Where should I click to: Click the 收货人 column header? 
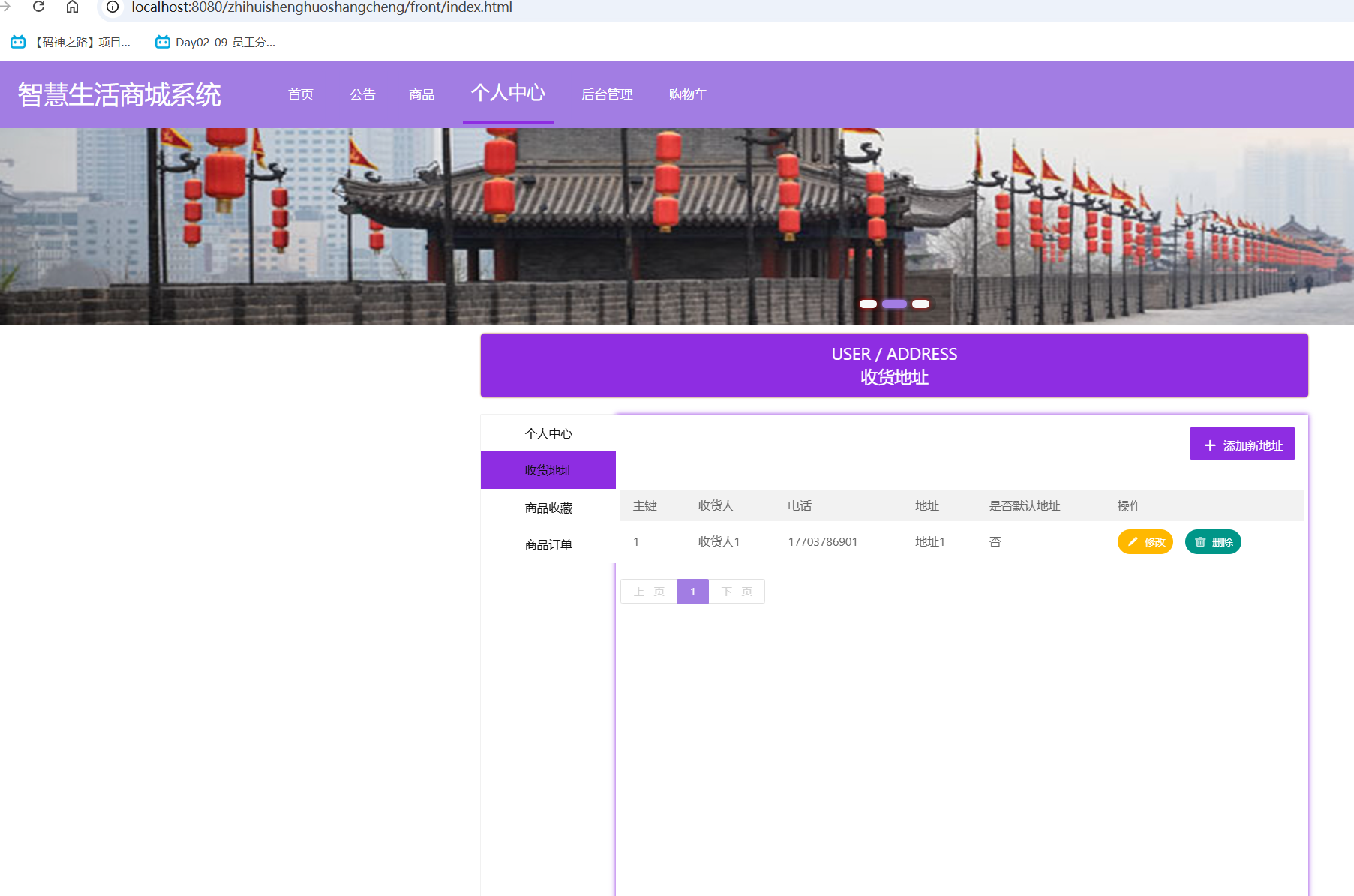(716, 505)
